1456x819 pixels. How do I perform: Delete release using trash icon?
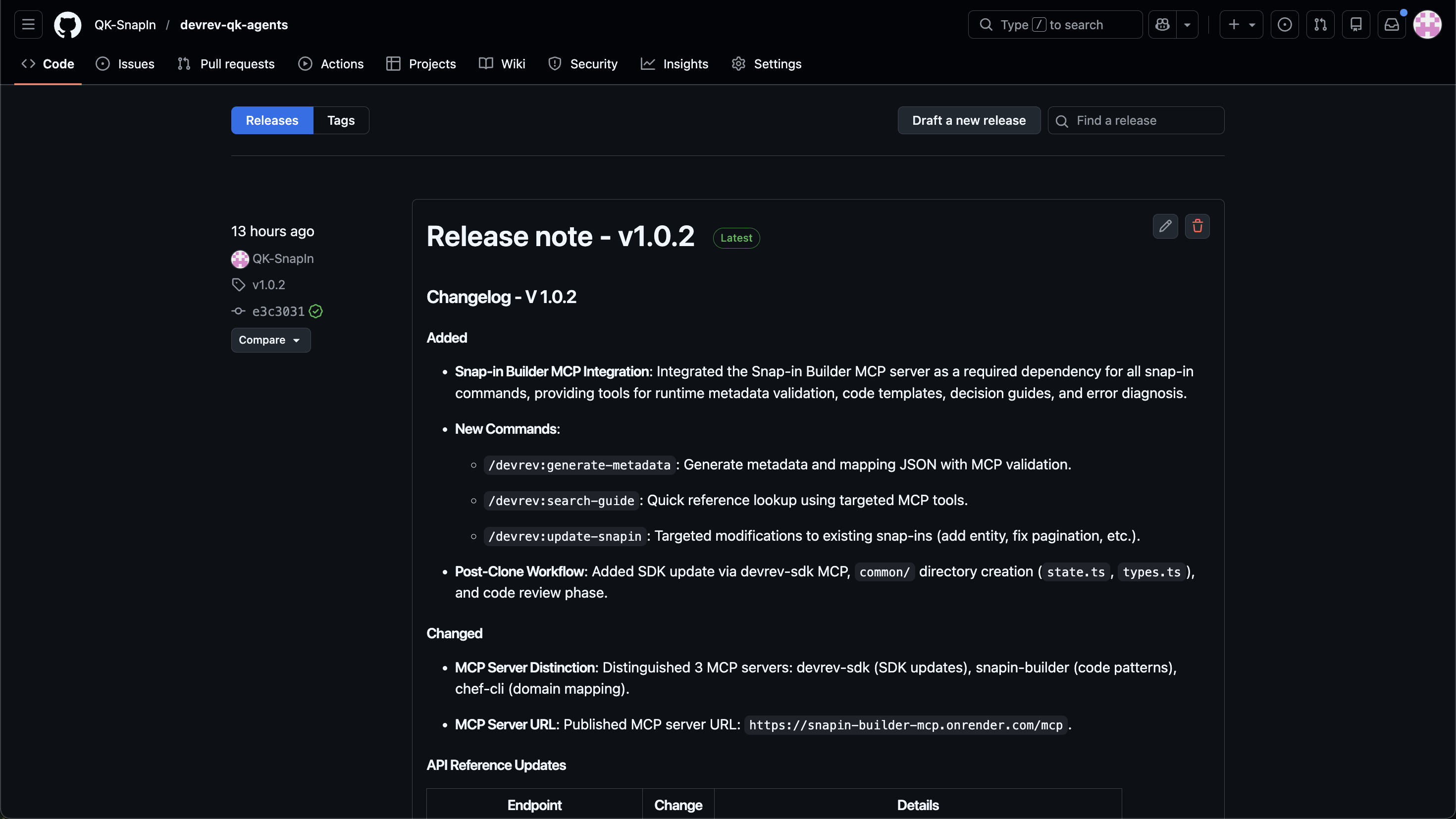(1197, 226)
